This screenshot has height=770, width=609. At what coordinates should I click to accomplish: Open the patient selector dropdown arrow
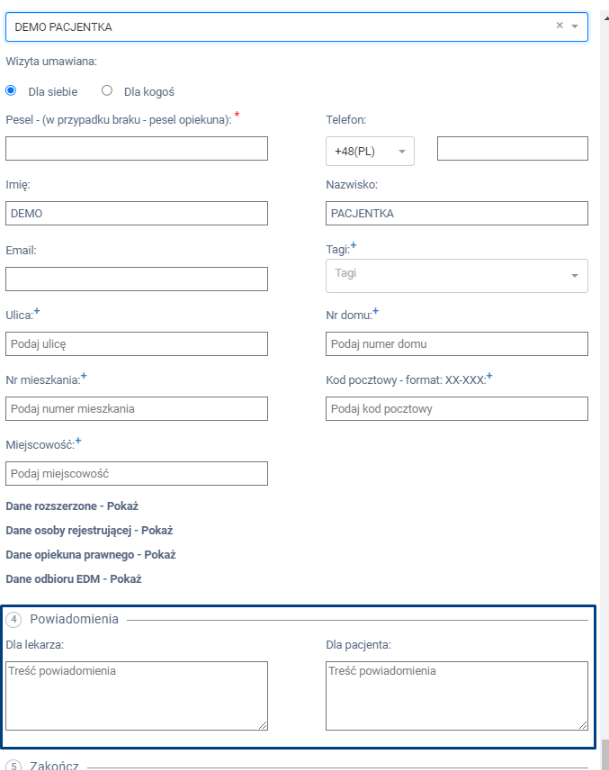click(x=575, y=27)
